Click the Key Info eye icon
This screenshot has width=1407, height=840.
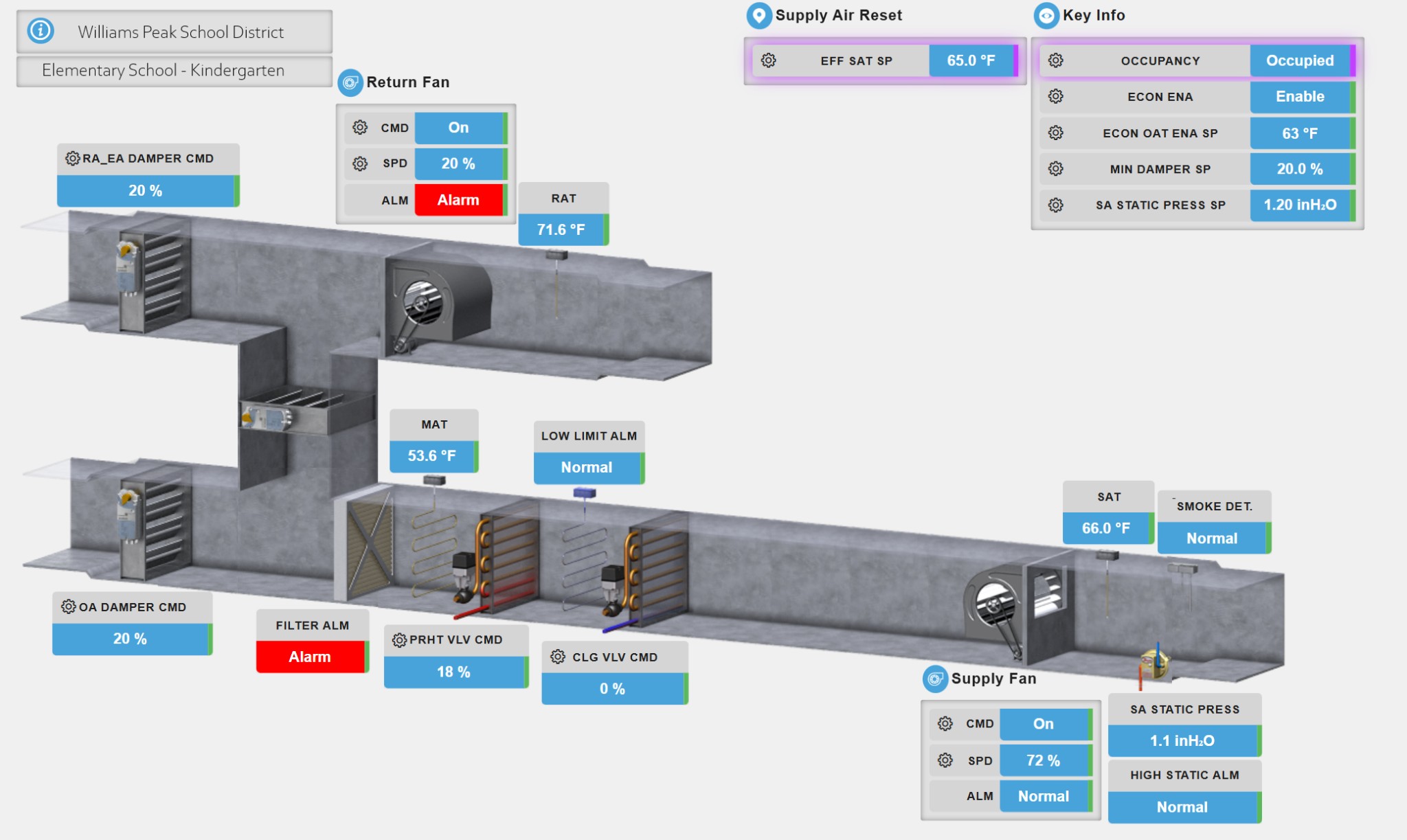coord(1046,16)
